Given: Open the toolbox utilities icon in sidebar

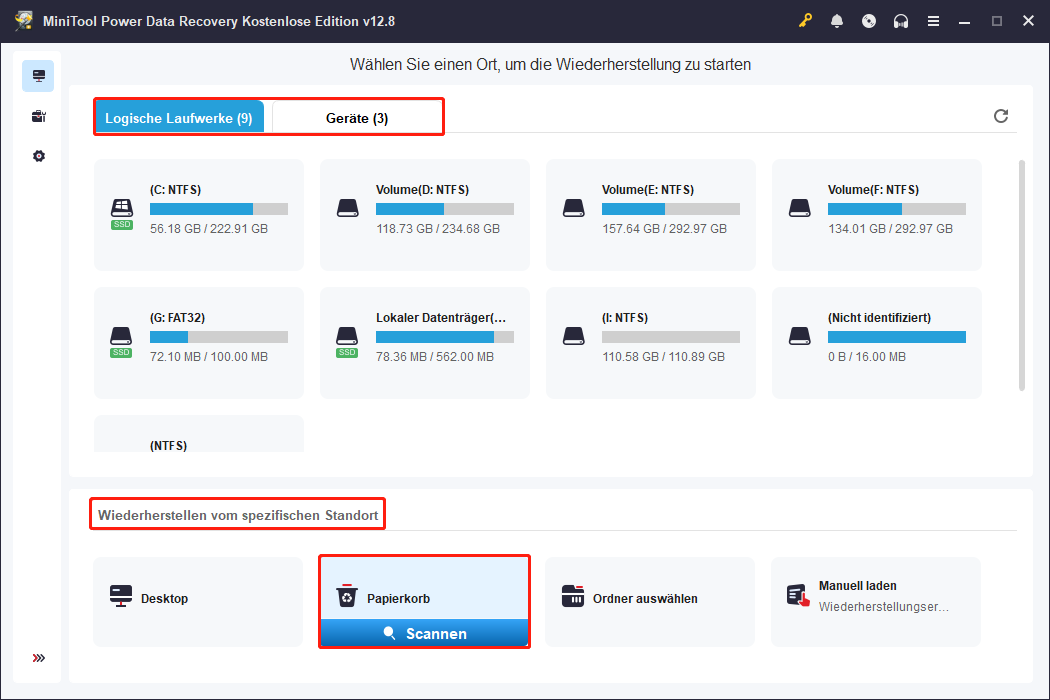Looking at the screenshot, I should [39, 117].
